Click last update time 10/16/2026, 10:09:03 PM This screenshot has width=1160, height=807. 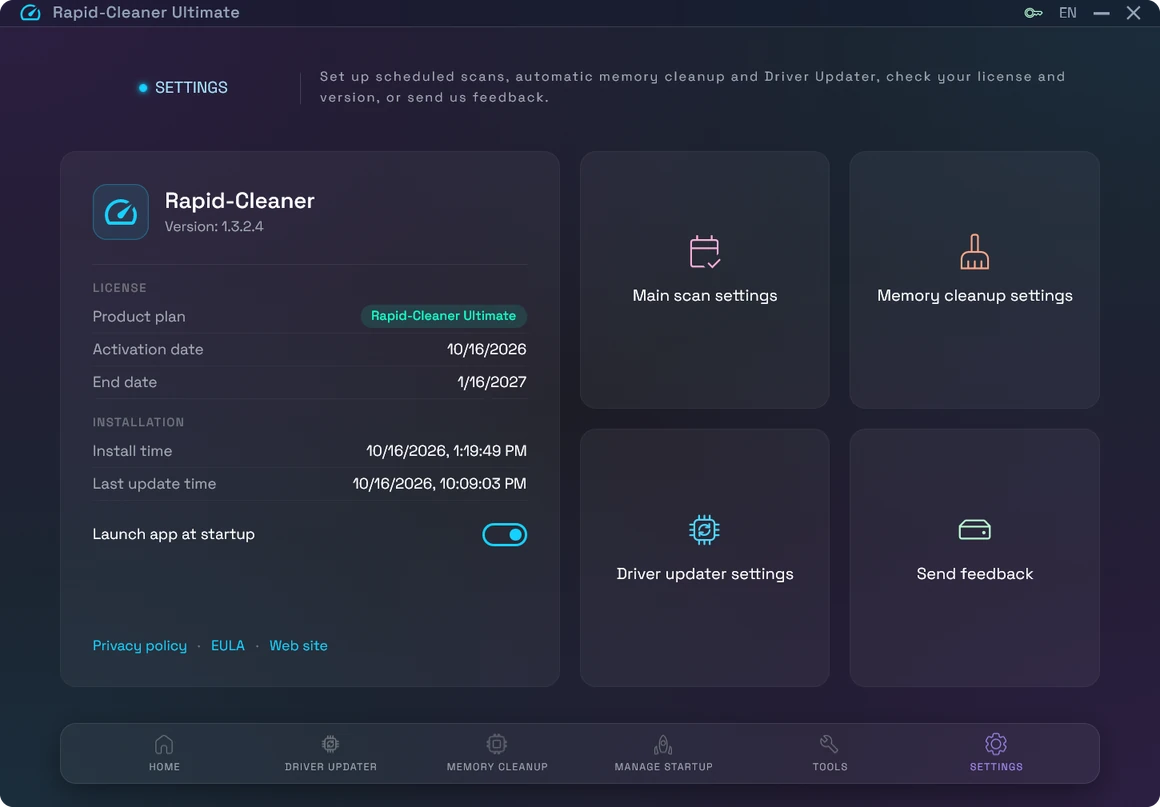[439, 484]
